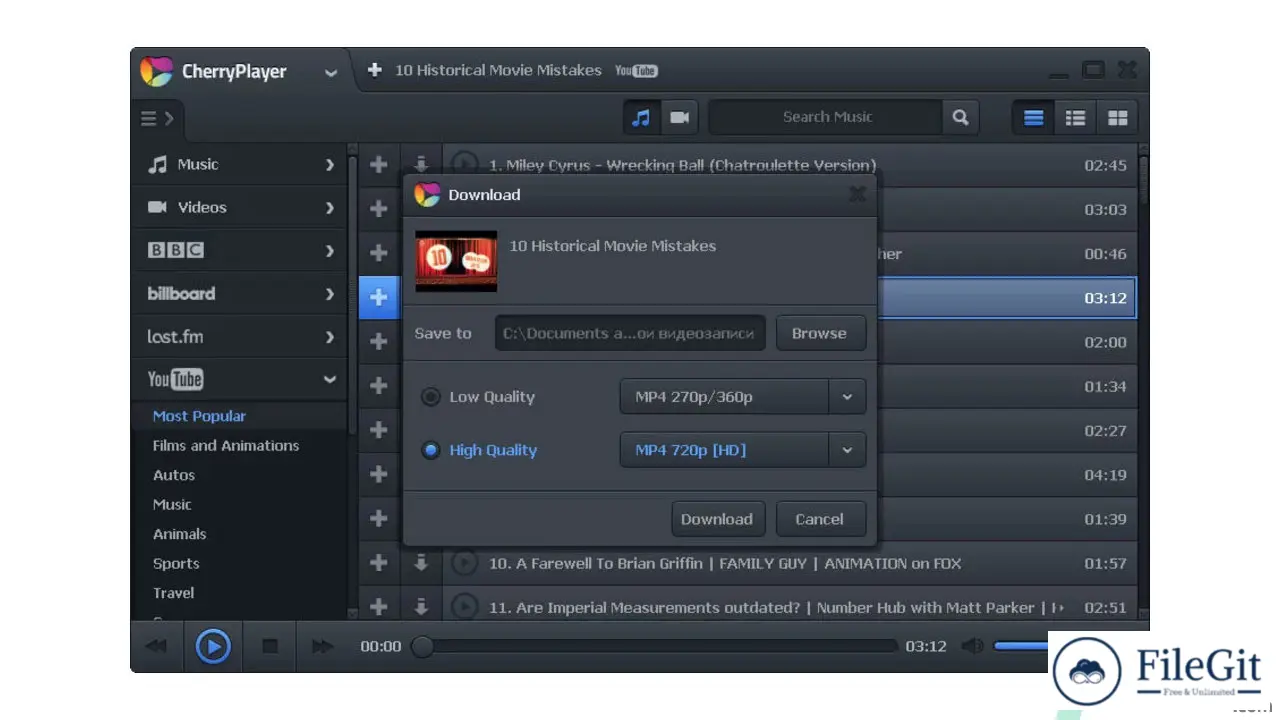
Task: Select Sports YouTube category
Action: coord(176,564)
